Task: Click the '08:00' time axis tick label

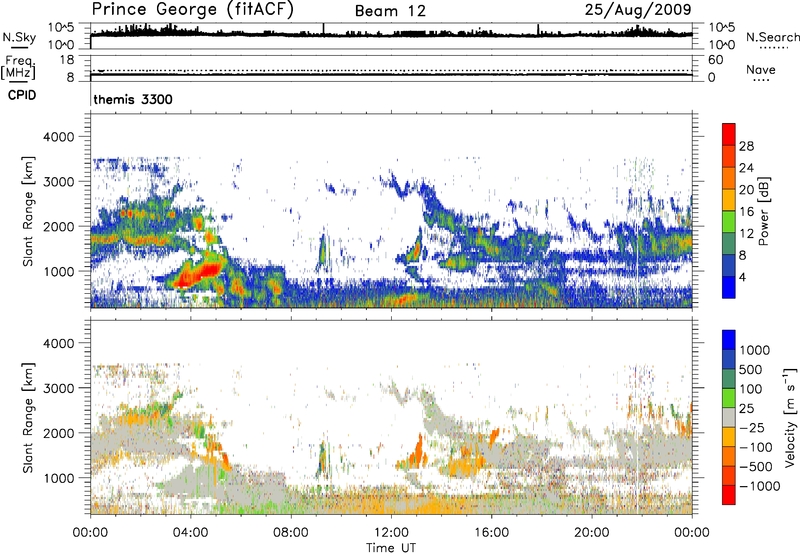Action: coord(291,533)
